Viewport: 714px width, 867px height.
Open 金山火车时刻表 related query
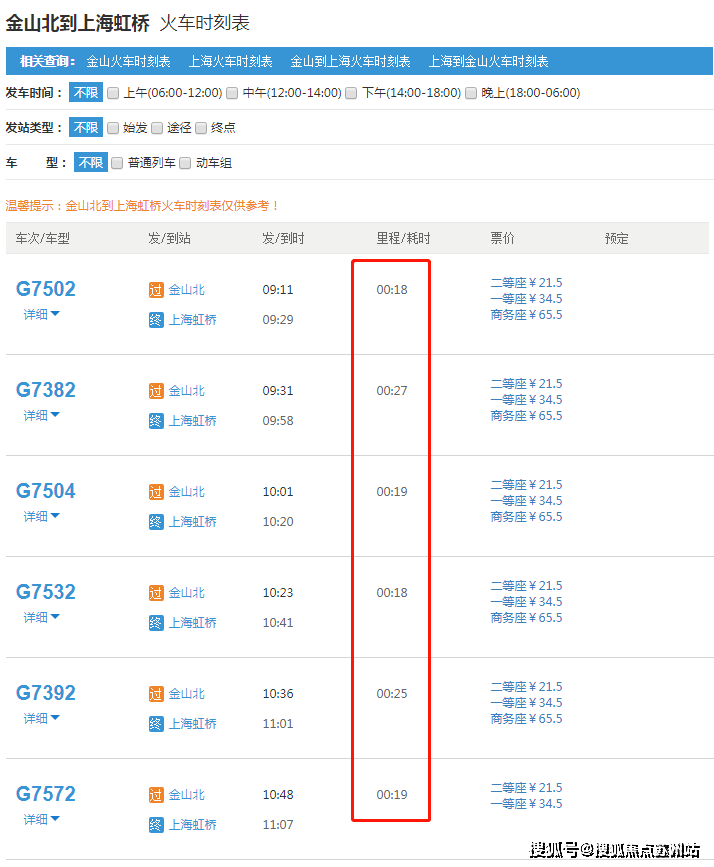pyautogui.click(x=128, y=61)
